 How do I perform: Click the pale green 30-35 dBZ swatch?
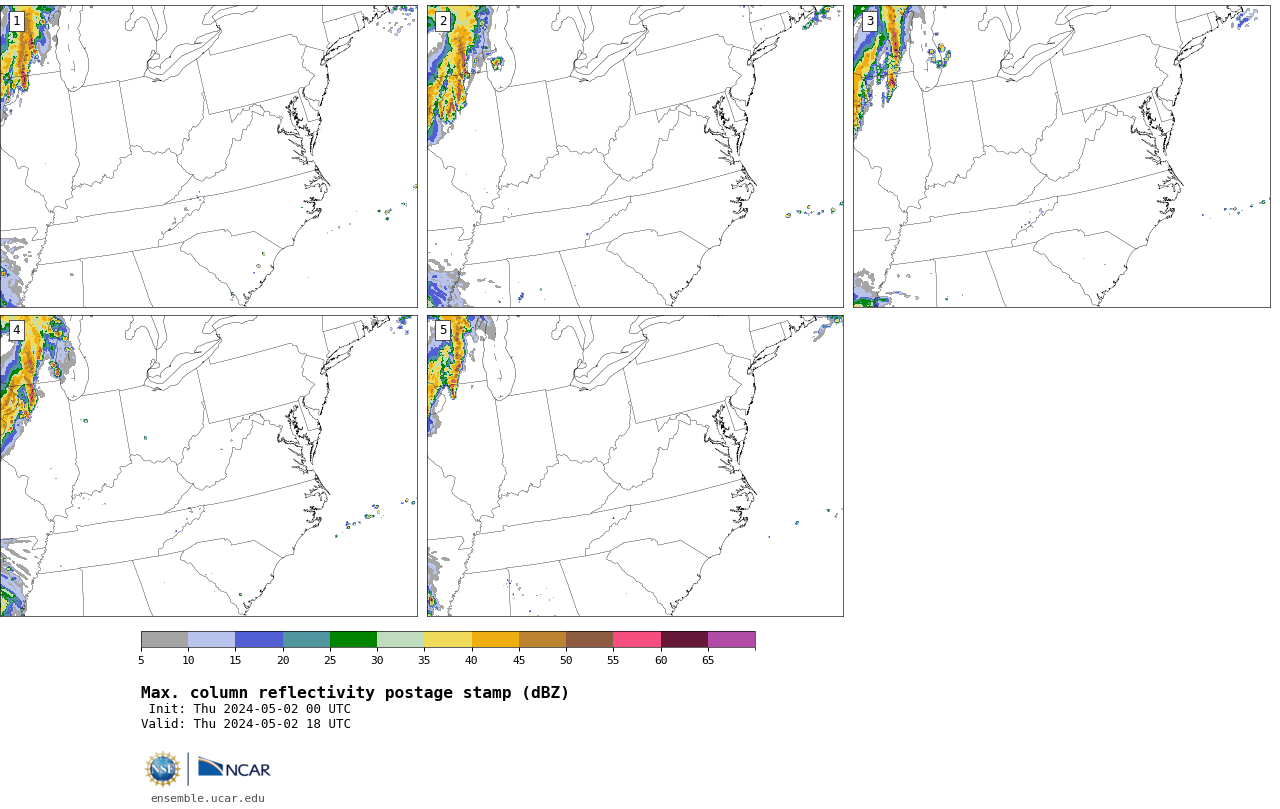400,640
